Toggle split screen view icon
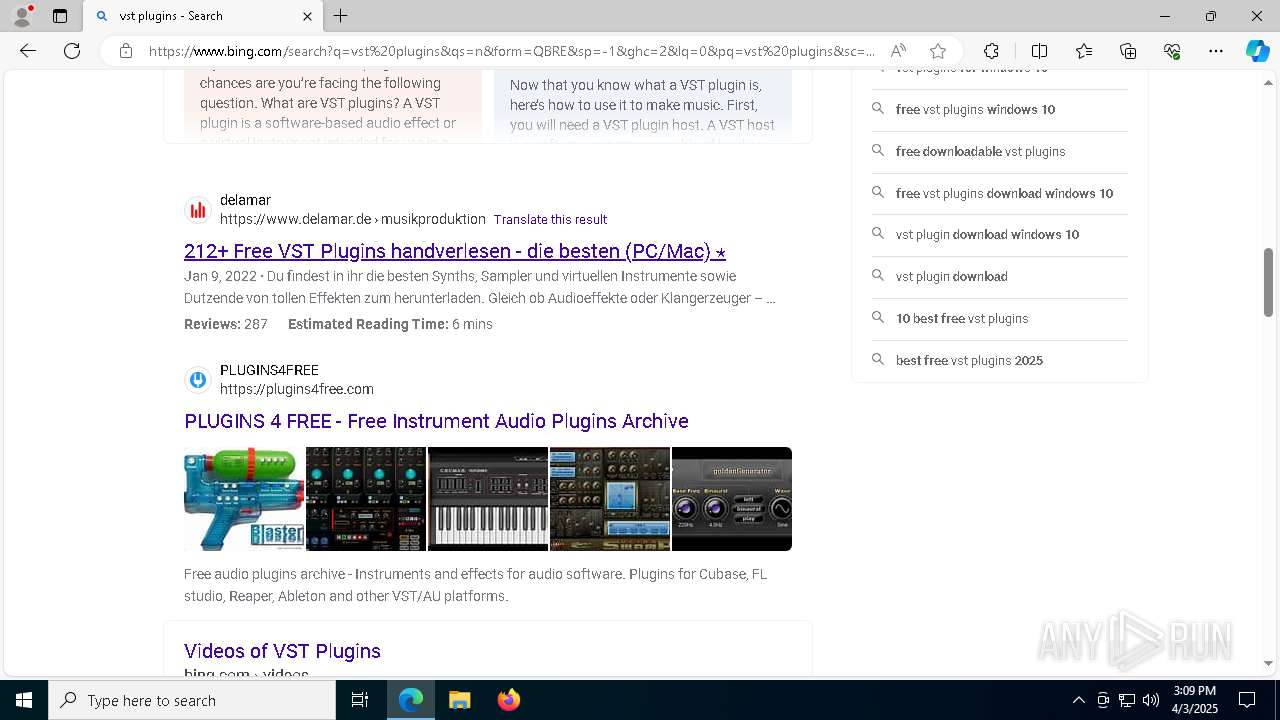This screenshot has width=1280, height=720. point(1039,51)
